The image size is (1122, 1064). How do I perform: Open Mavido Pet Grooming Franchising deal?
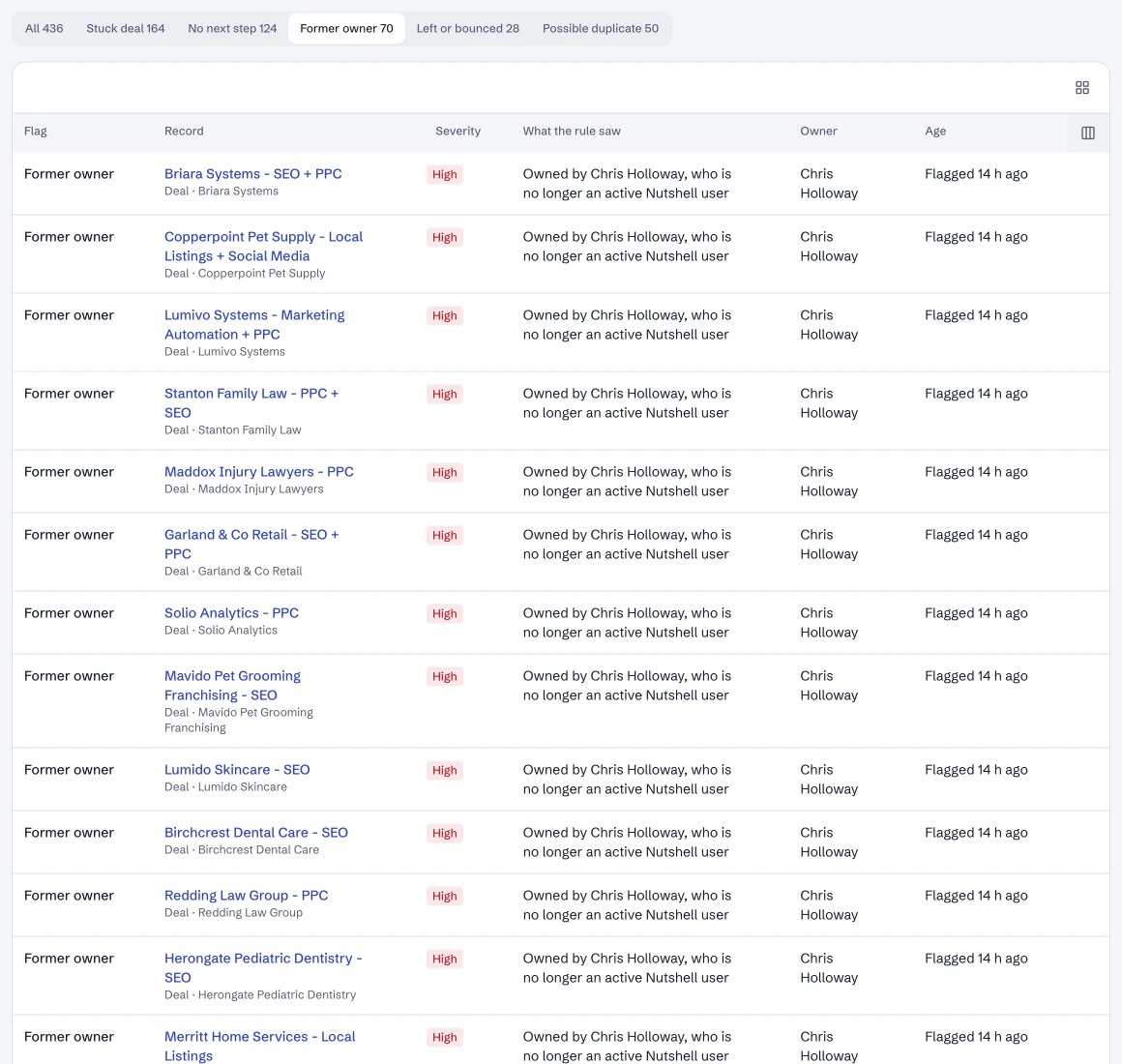(x=232, y=686)
